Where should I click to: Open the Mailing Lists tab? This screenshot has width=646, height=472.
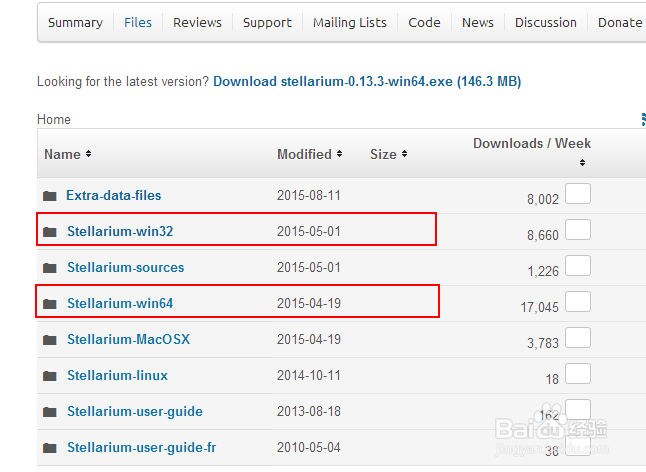(350, 23)
